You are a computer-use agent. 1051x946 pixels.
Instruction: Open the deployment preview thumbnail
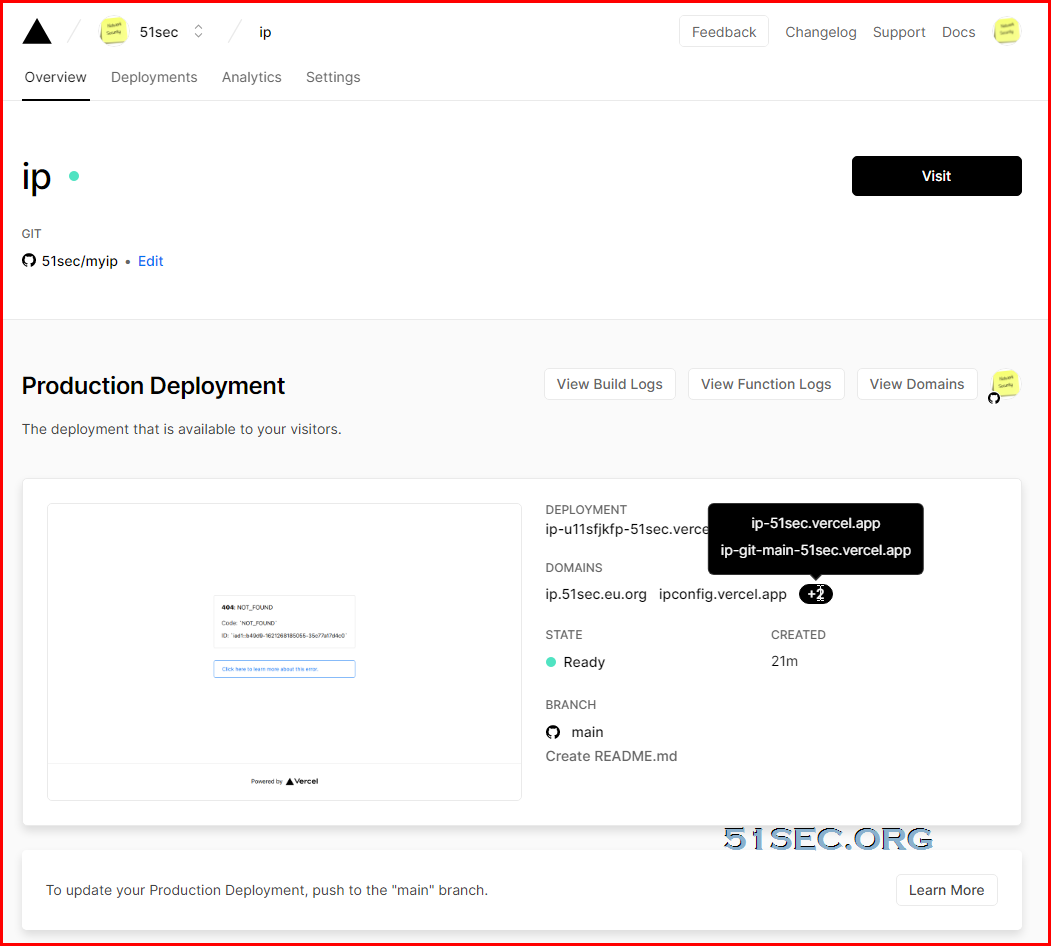point(284,652)
